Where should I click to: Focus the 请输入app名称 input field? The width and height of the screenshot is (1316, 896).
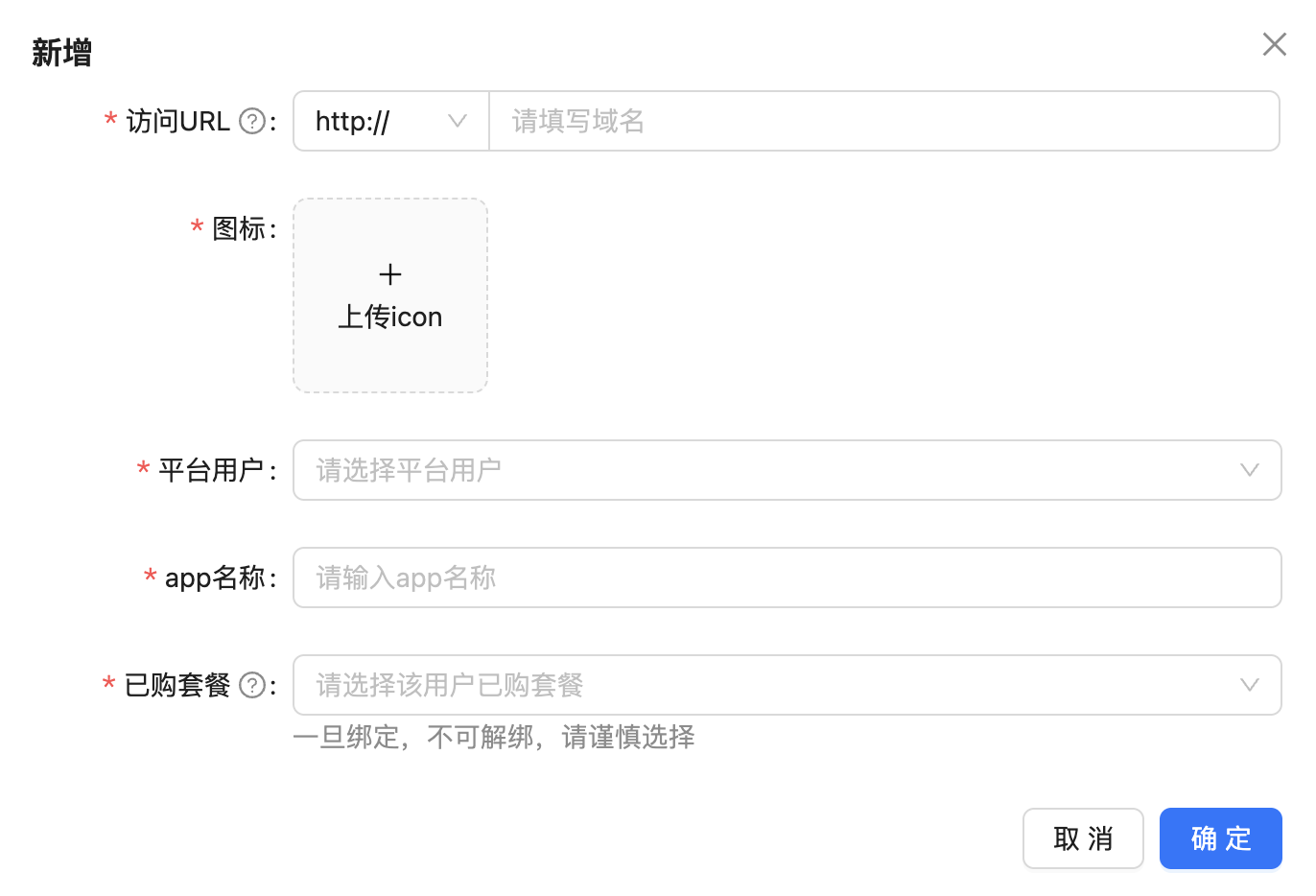click(x=787, y=578)
